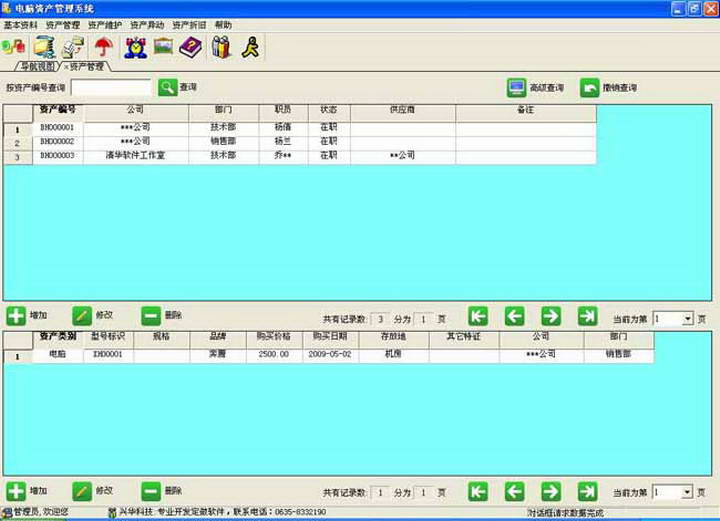Open the 资产折旧 menu
The width and height of the screenshot is (720, 521).
[x=189, y=25]
